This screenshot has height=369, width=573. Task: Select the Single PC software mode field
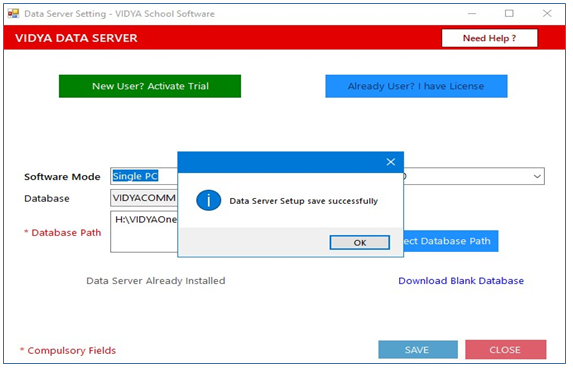click(144, 176)
